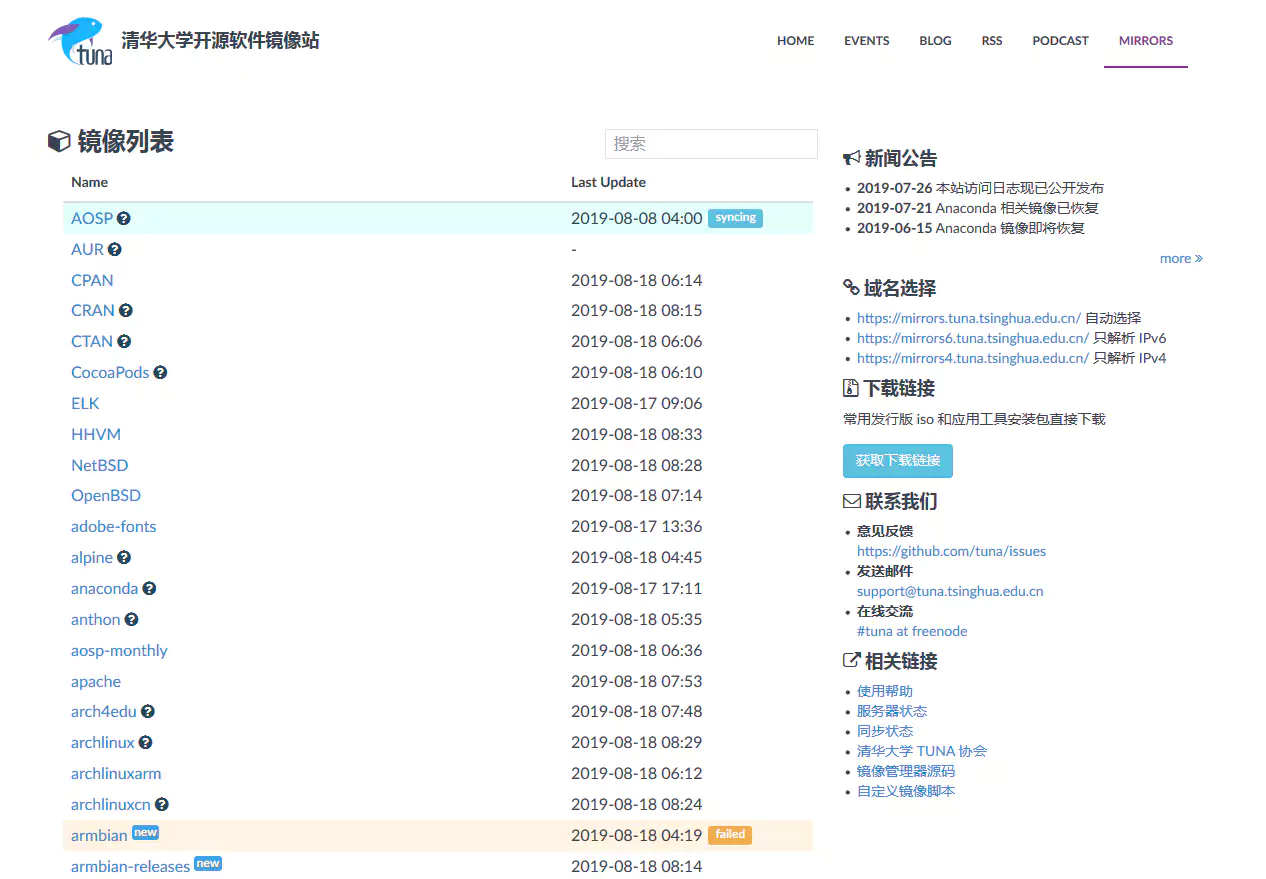Click inside the 搜索 search box
The width and height of the screenshot is (1266, 879).
click(x=710, y=143)
